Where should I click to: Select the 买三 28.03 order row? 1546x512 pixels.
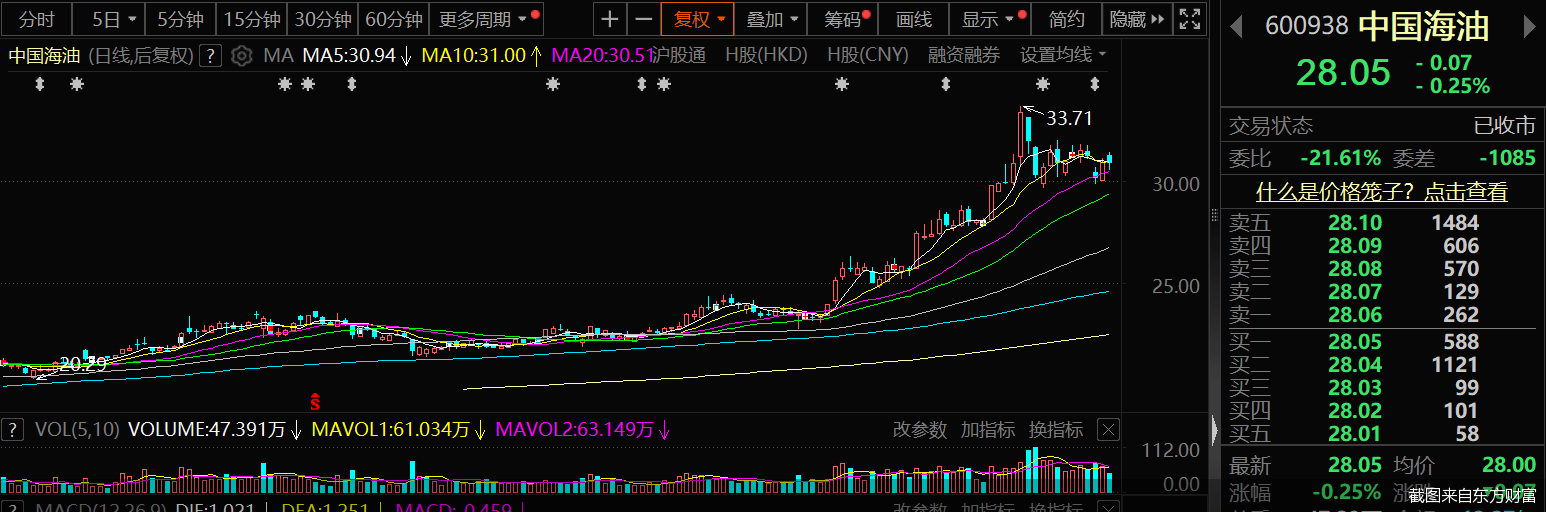click(1383, 388)
